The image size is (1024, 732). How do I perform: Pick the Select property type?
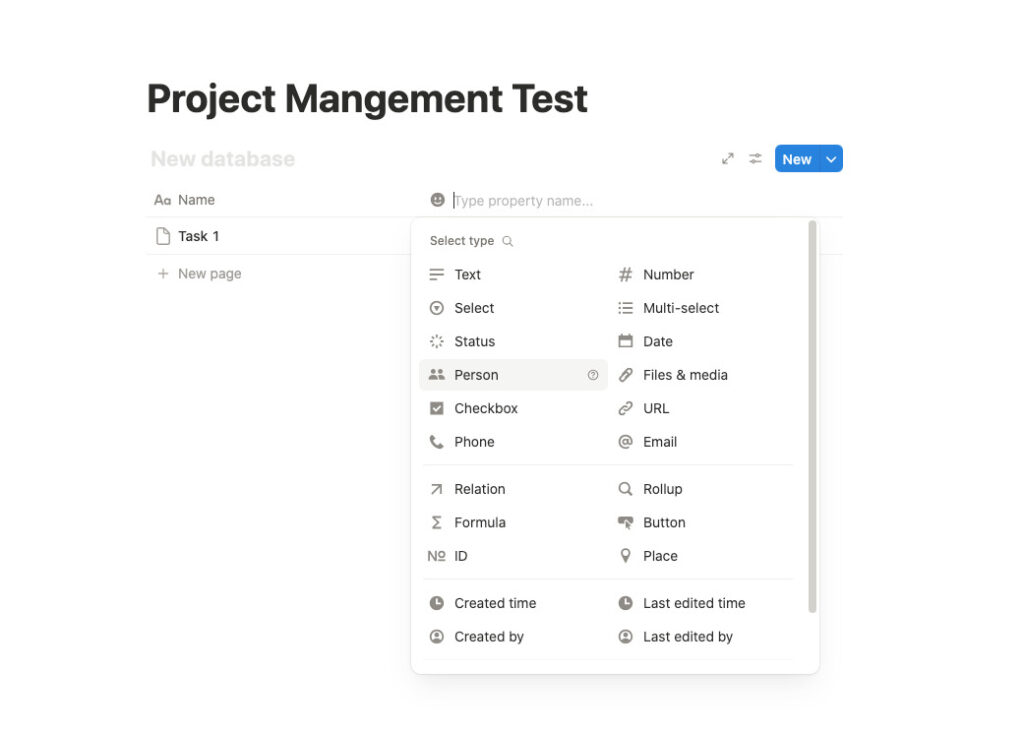[x=474, y=308]
